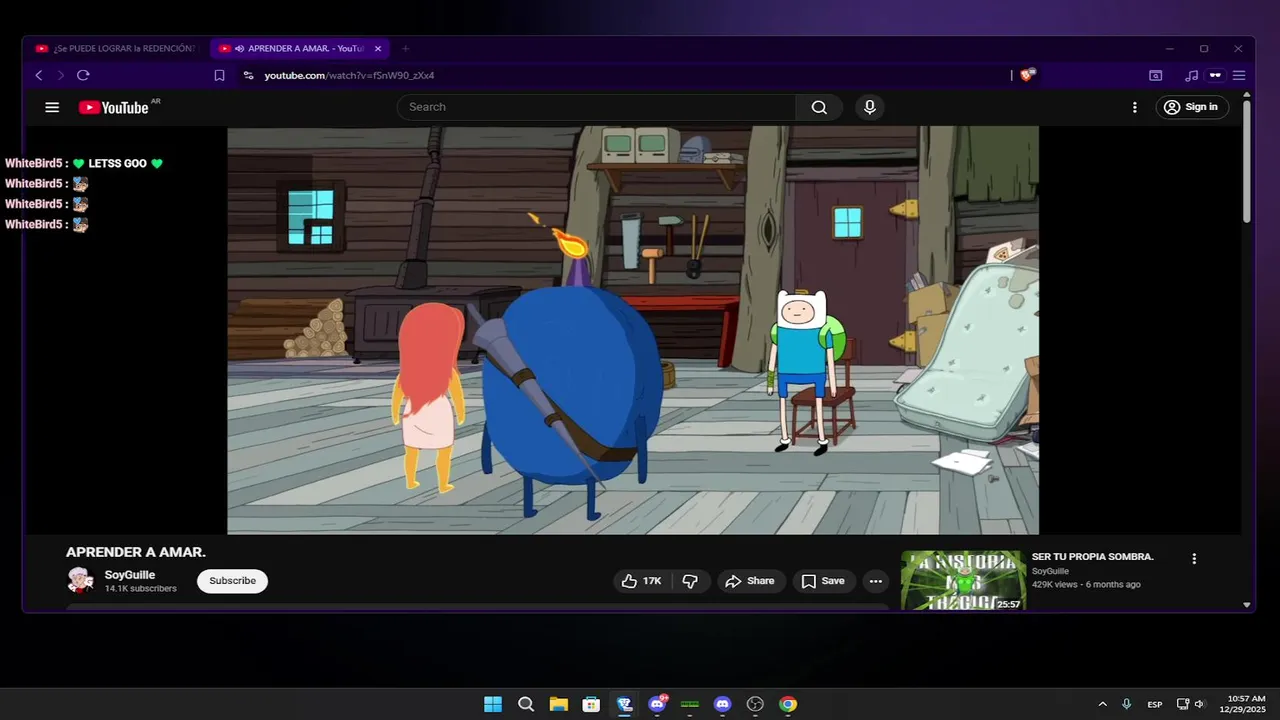This screenshot has width=1280, height=720.
Task: Open the YouTube hamburger guide menu
Action: coord(52,107)
